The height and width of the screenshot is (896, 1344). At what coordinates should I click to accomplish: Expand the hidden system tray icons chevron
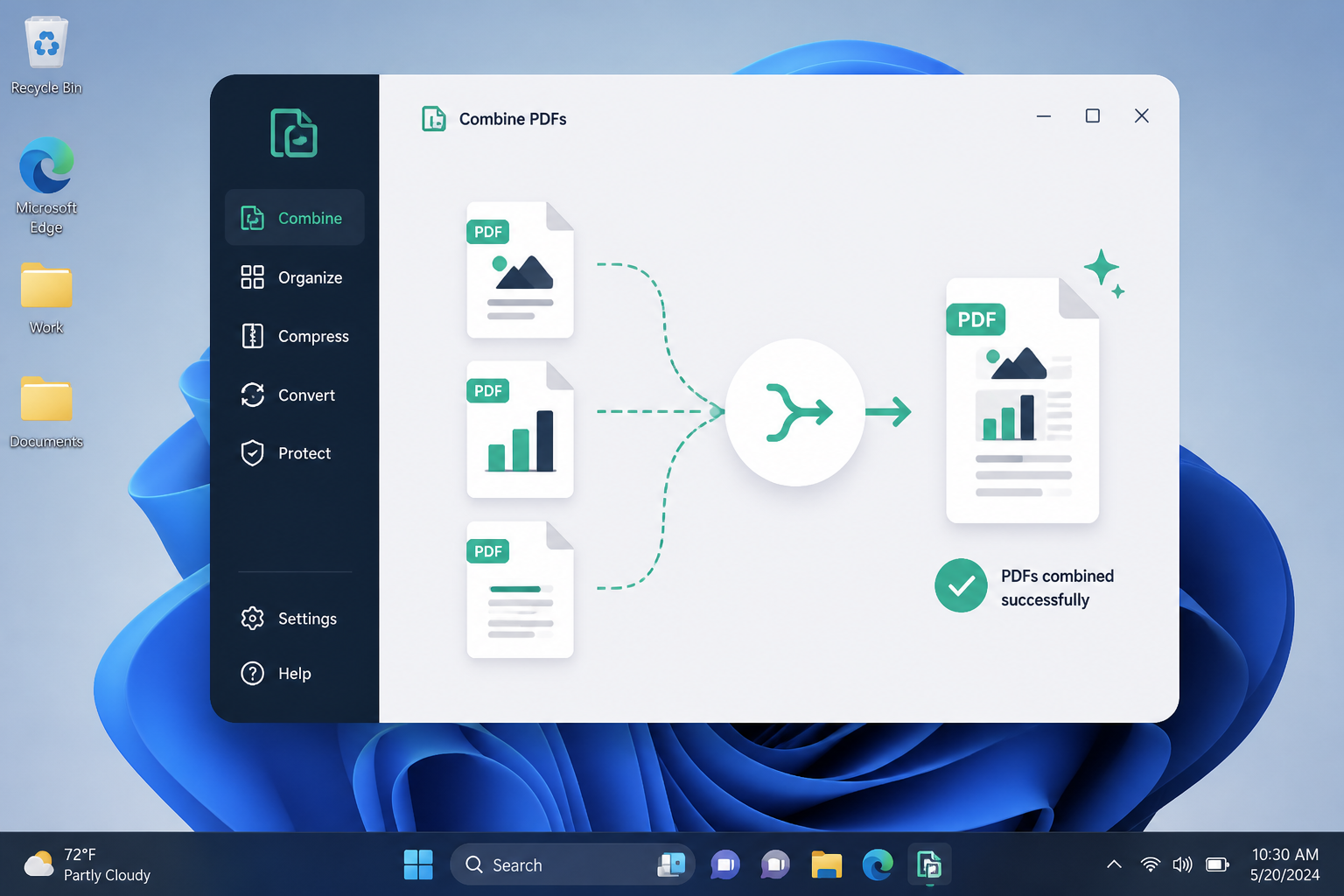click(1114, 864)
